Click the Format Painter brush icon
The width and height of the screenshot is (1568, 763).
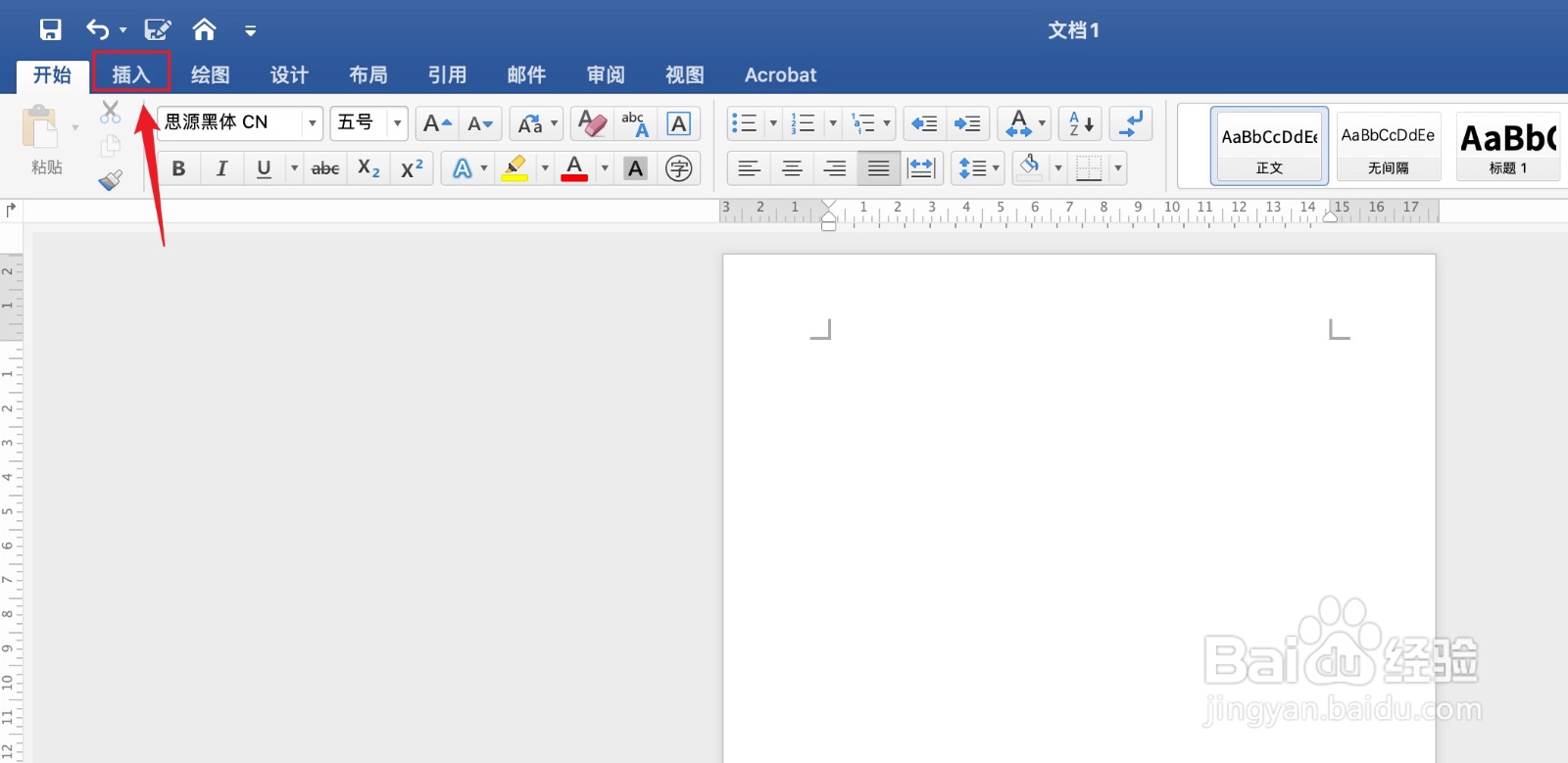pyautogui.click(x=111, y=179)
